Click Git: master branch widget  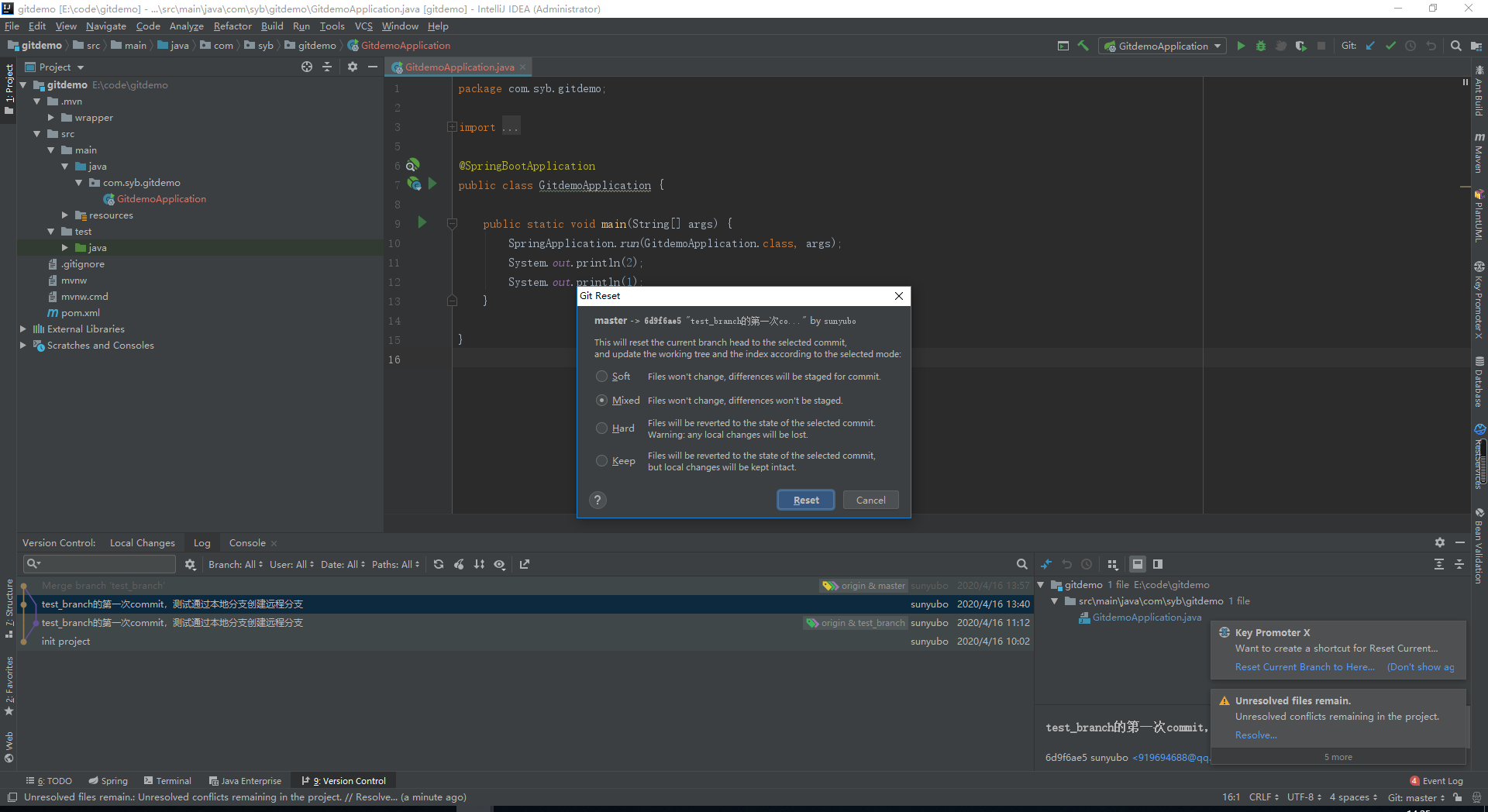tap(1416, 797)
